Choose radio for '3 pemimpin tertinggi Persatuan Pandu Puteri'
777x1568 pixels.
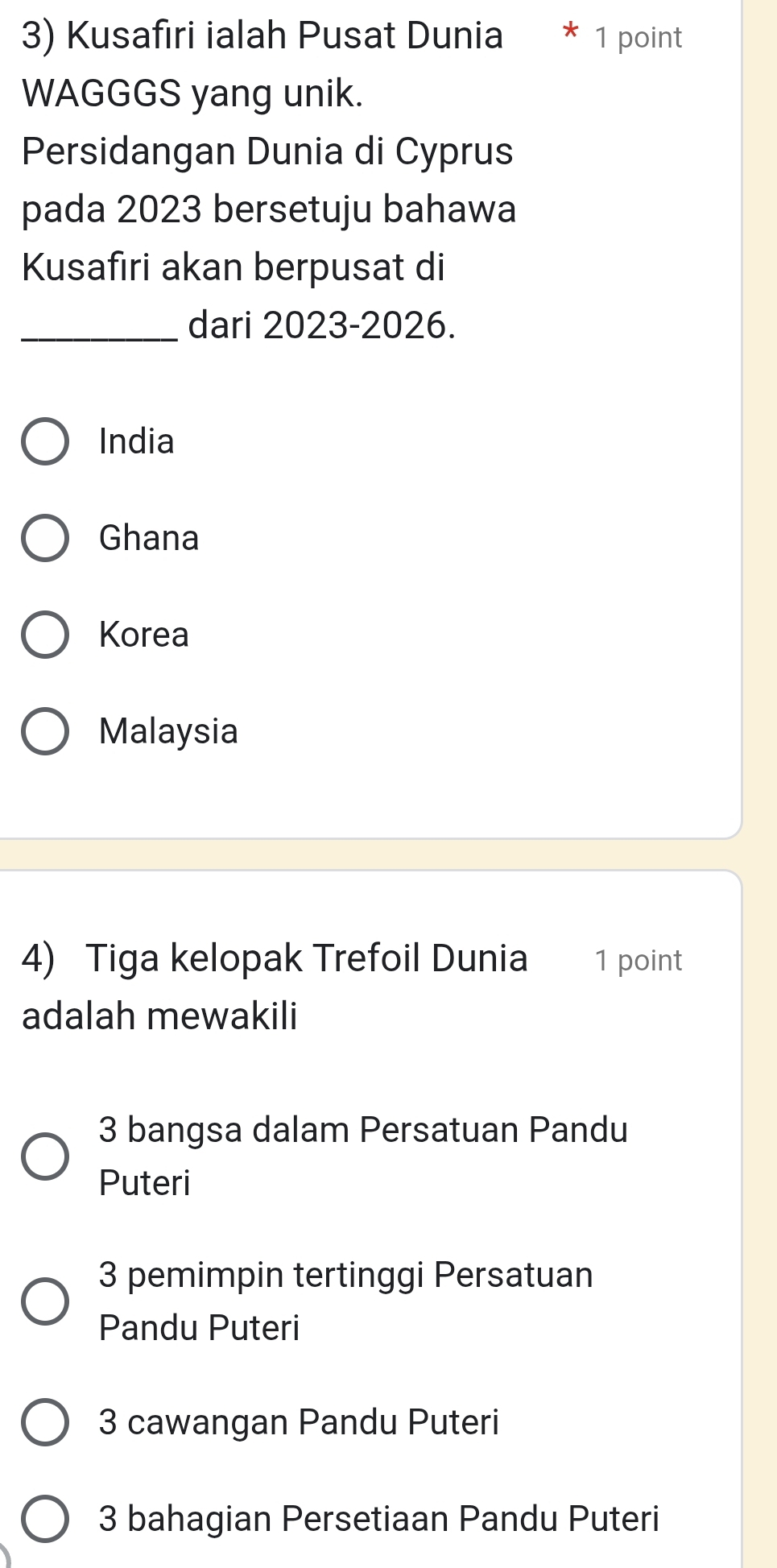pyautogui.click(x=44, y=1301)
